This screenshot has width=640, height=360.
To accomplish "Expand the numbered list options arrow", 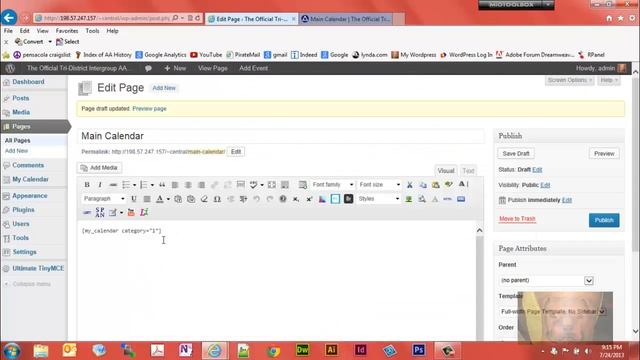I will (x=152, y=185).
